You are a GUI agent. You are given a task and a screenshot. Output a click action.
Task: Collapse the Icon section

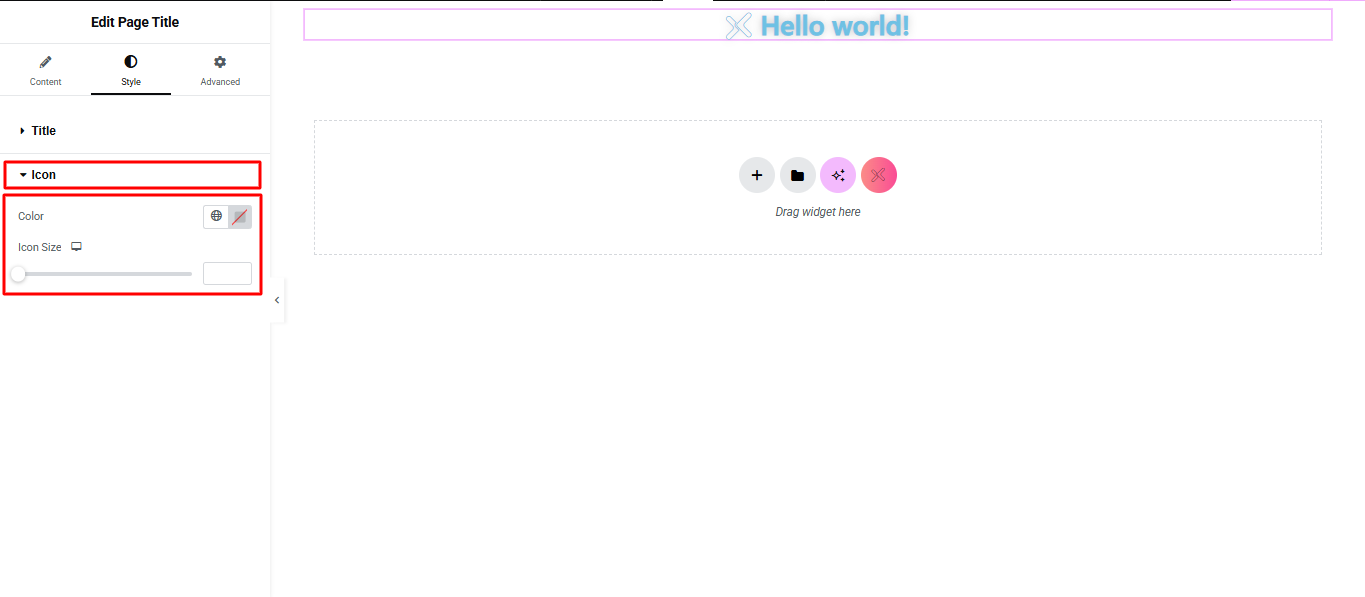tap(44, 175)
